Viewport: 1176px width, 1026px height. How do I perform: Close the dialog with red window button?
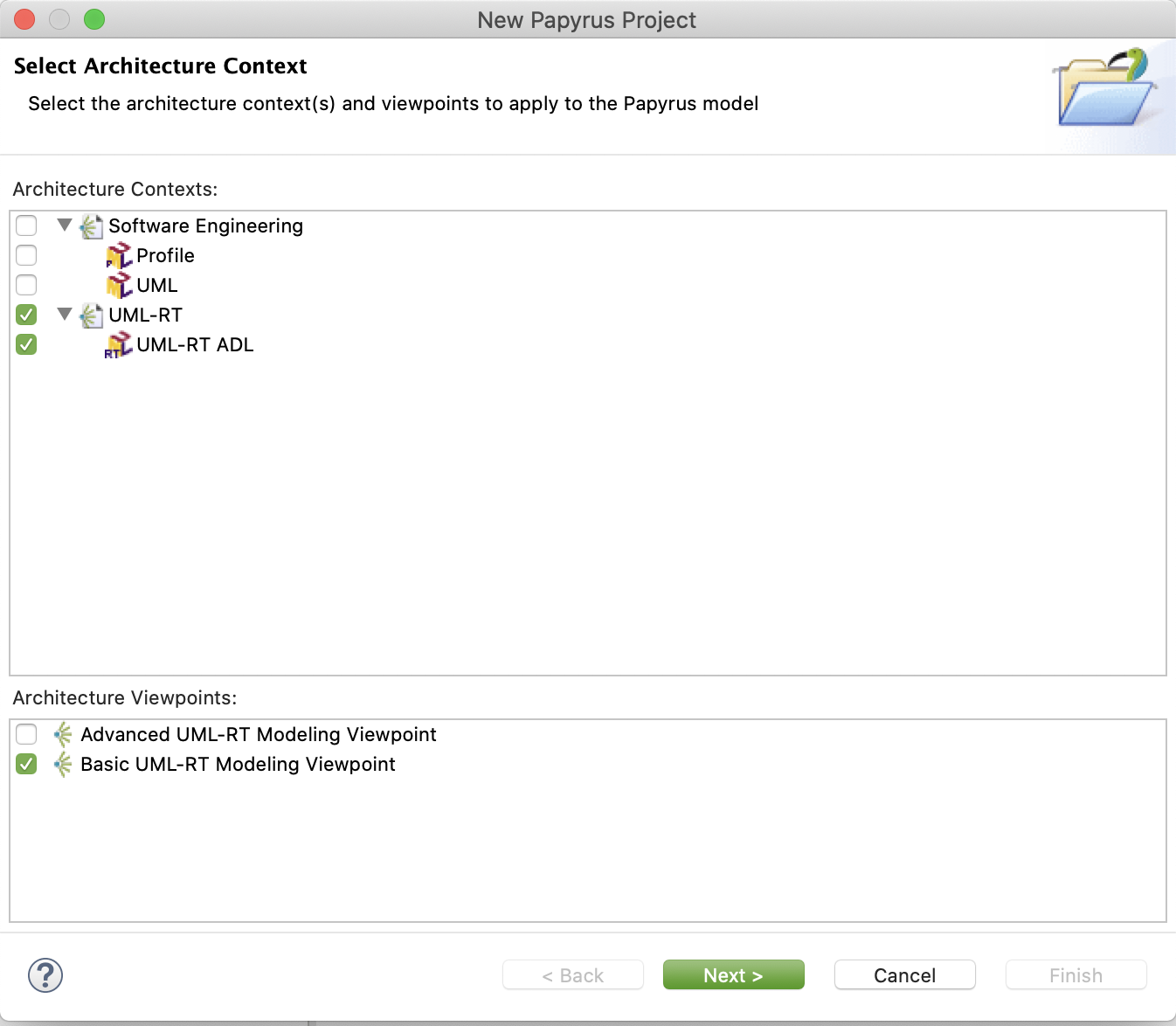(x=24, y=19)
